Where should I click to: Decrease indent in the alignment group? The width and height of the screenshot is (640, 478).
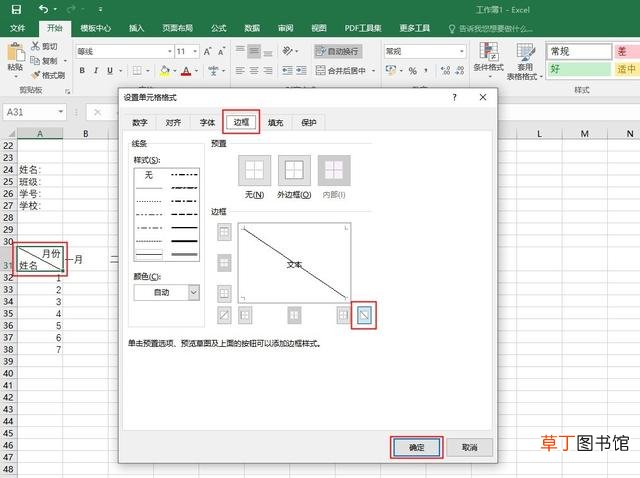pyautogui.click(x=287, y=70)
